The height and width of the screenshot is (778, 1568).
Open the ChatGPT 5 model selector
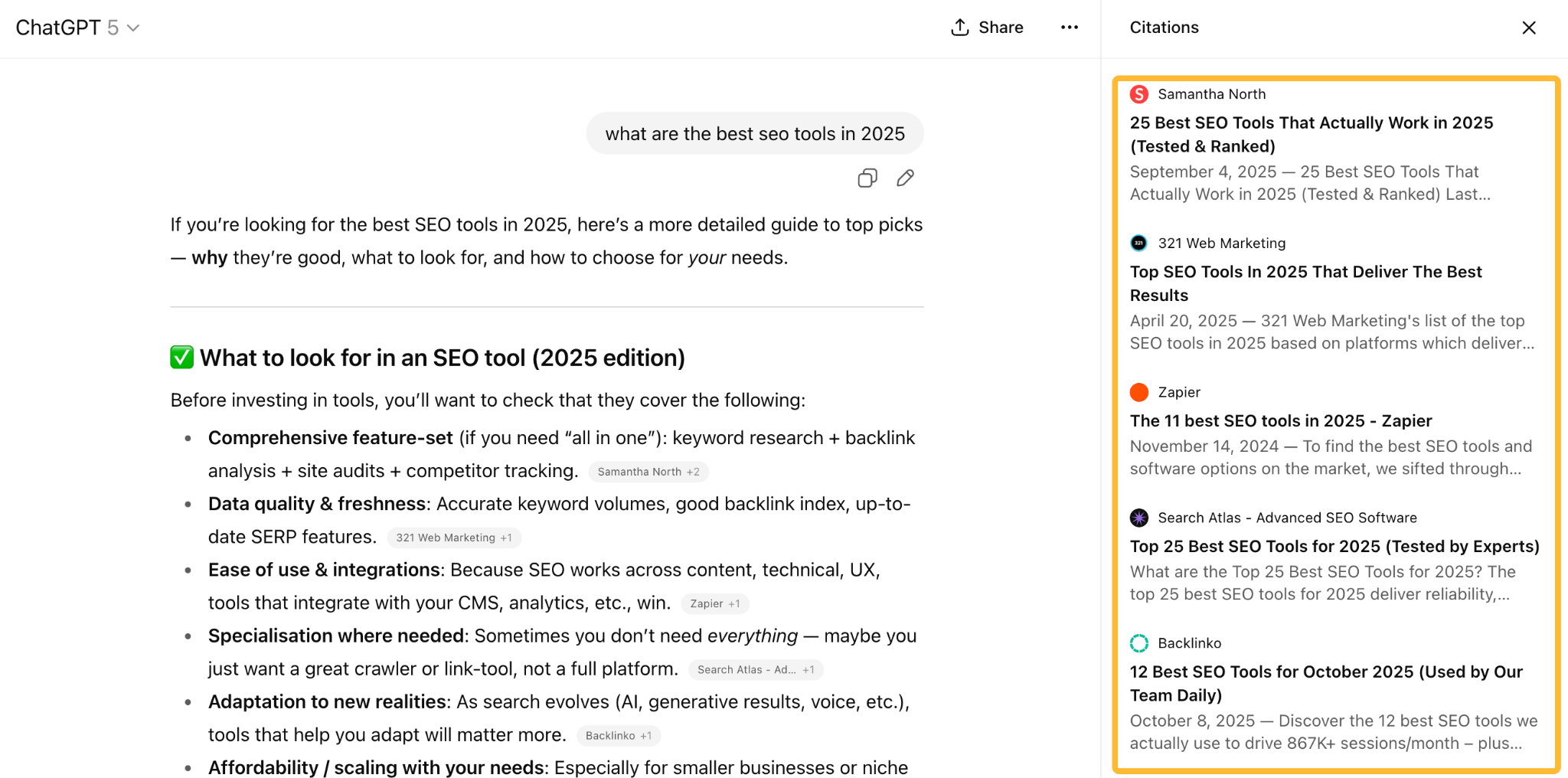77,28
